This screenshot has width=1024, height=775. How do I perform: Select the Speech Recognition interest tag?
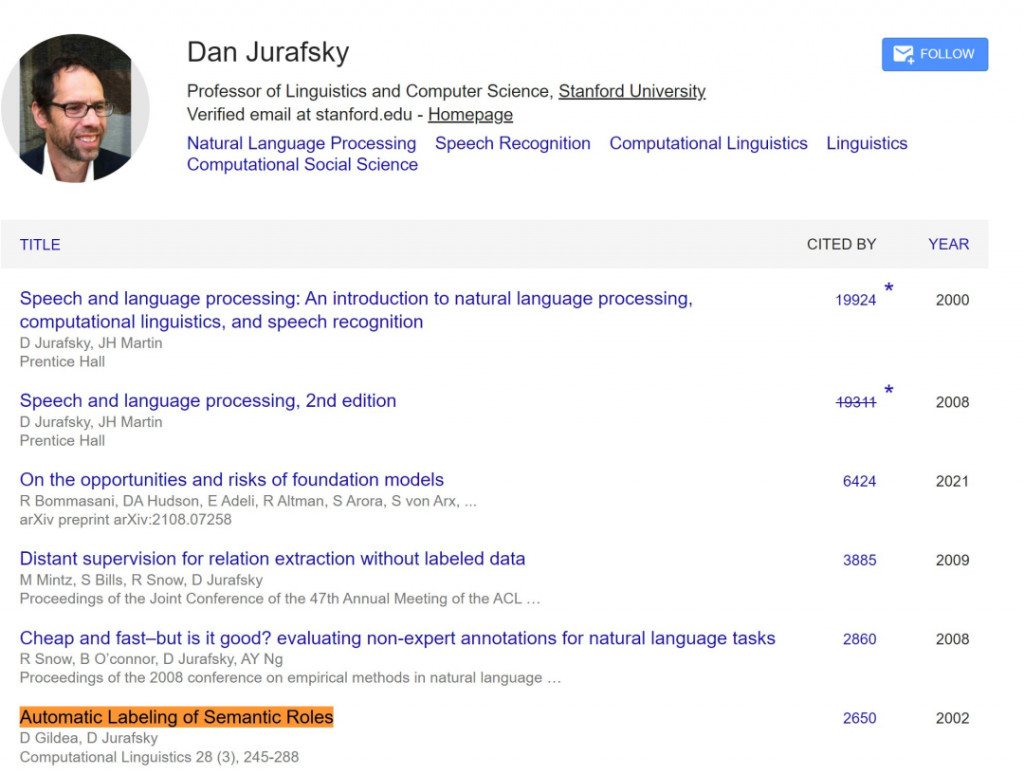point(513,143)
